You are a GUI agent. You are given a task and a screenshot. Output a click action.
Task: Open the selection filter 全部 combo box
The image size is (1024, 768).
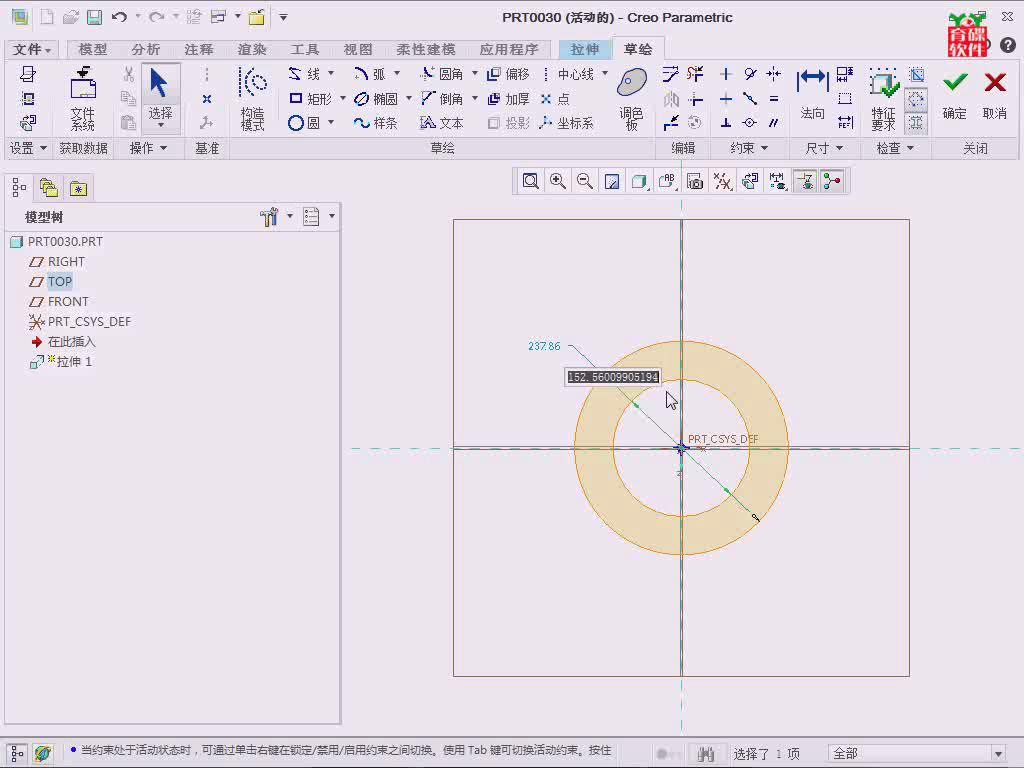point(916,754)
